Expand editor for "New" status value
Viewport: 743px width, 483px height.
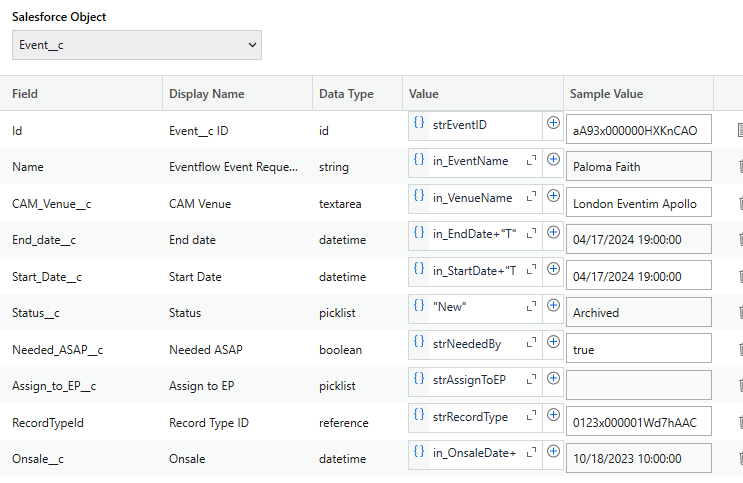532,307
